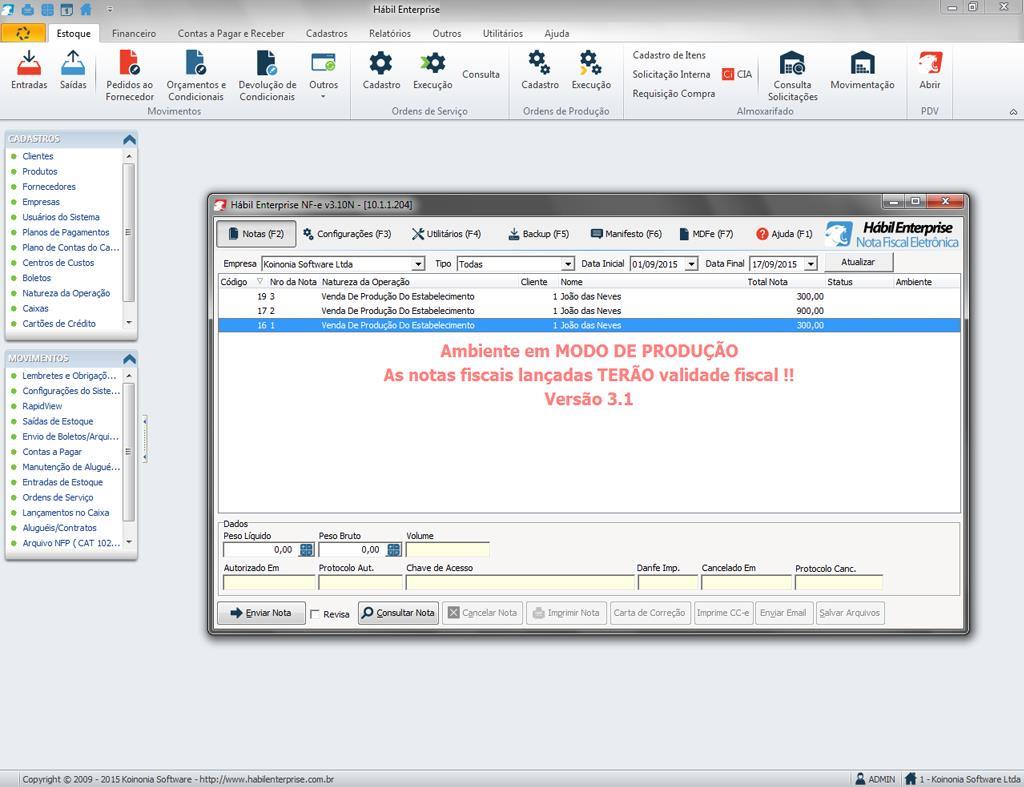This screenshot has height=787, width=1024.
Task: Click the Volume input field
Action: [447, 550]
